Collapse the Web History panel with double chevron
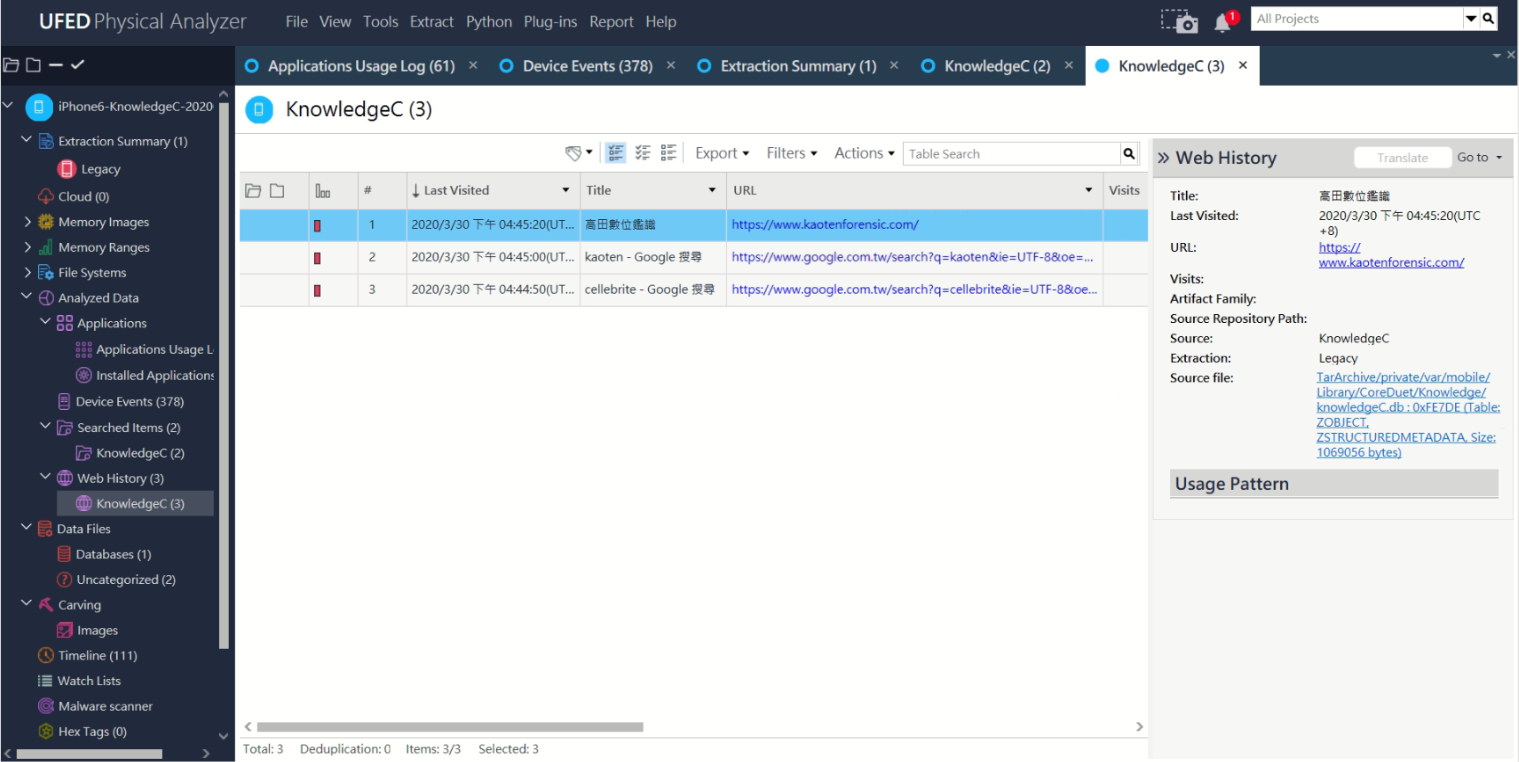 click(1163, 158)
